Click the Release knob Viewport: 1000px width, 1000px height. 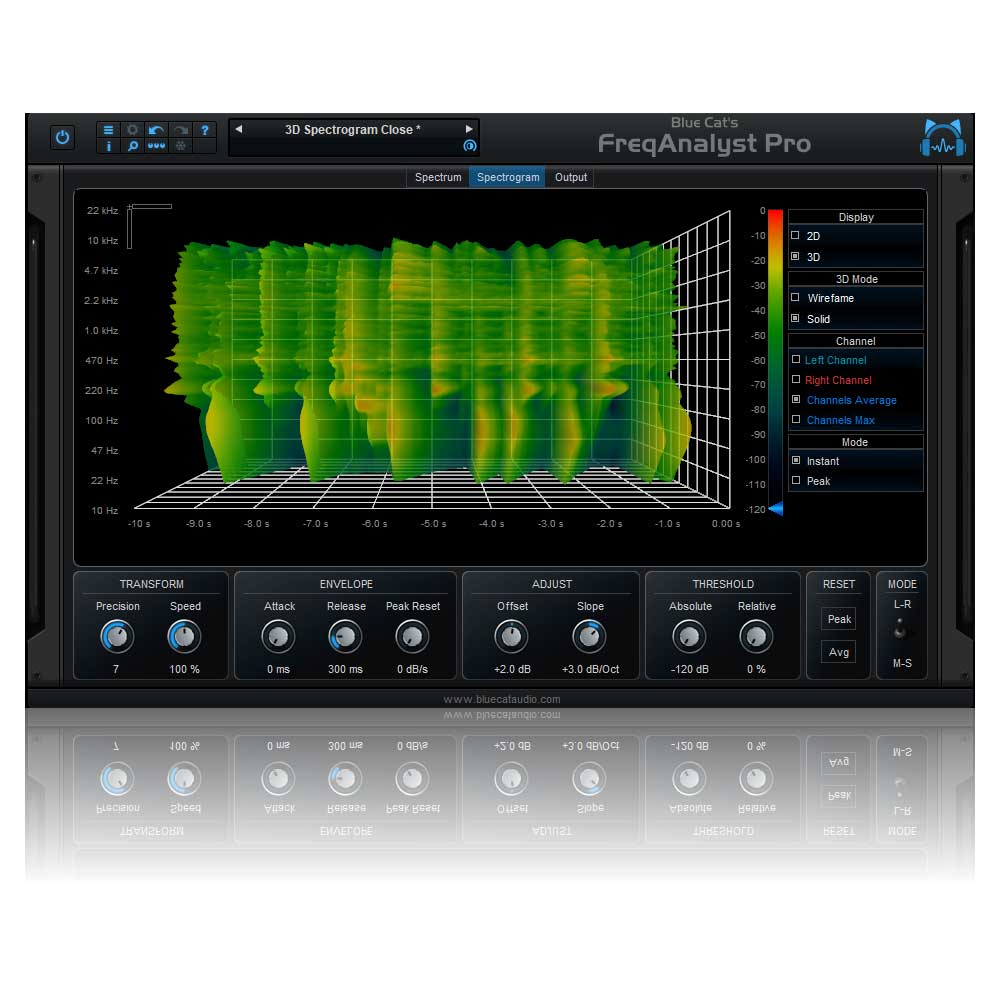coord(345,636)
